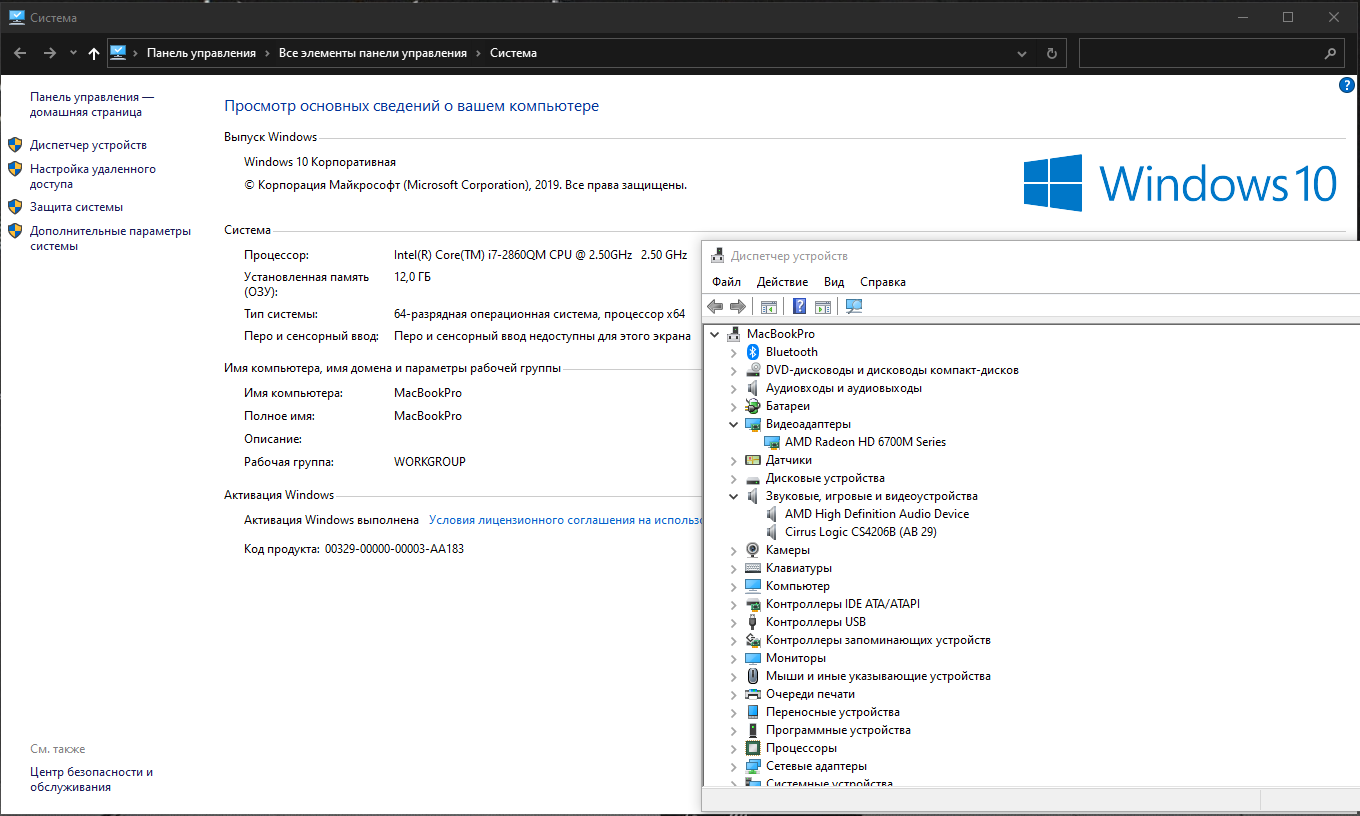This screenshot has width=1360, height=816.
Task: Click the sensor icon beside Датчики
Action: tap(753, 460)
